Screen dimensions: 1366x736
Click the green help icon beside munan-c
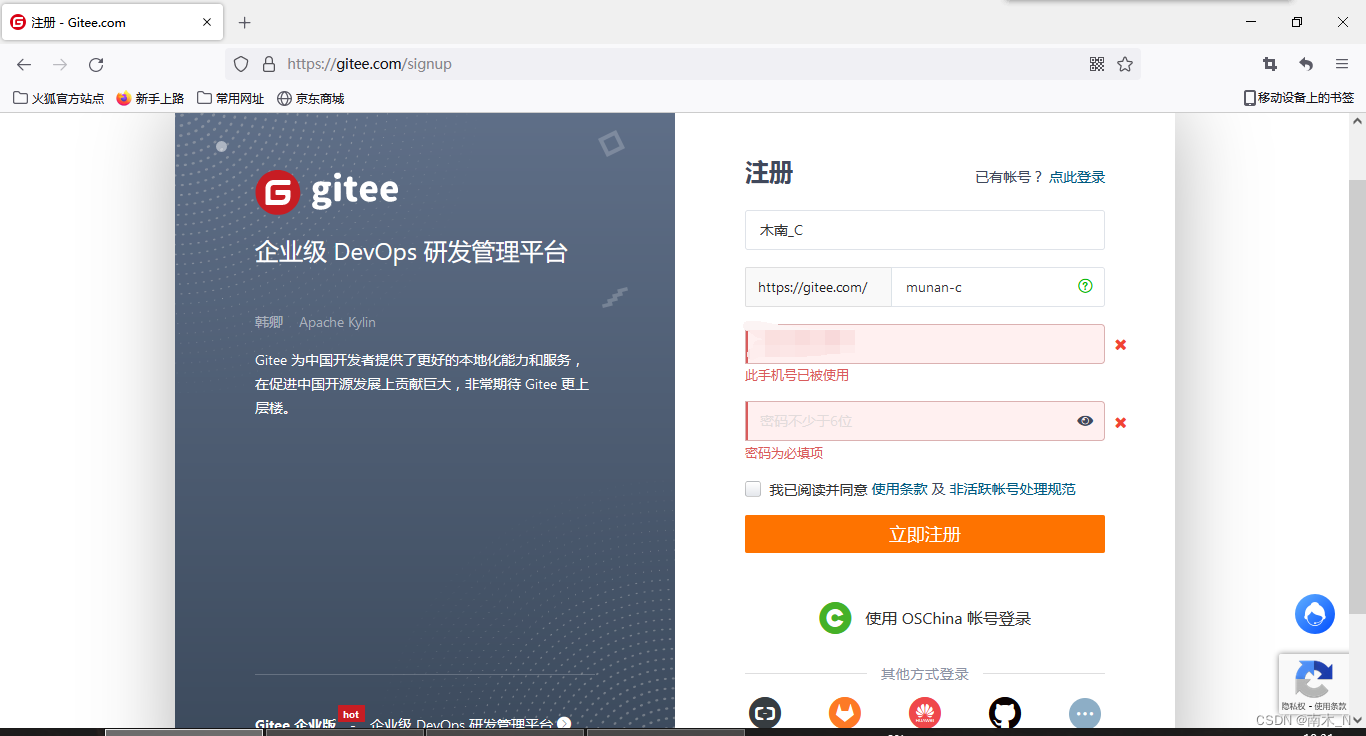(x=1085, y=286)
